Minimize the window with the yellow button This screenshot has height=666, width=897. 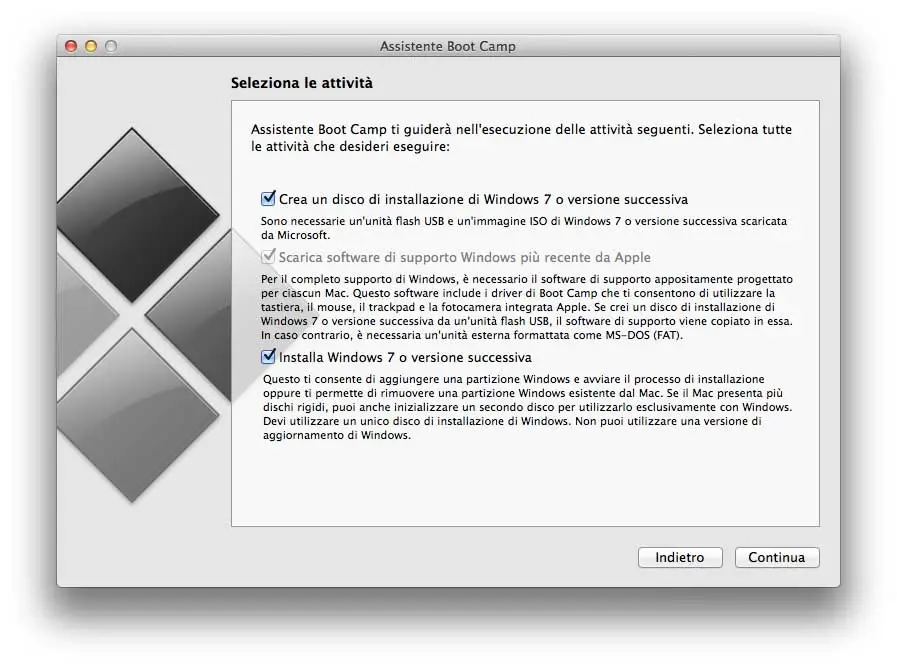[91, 46]
